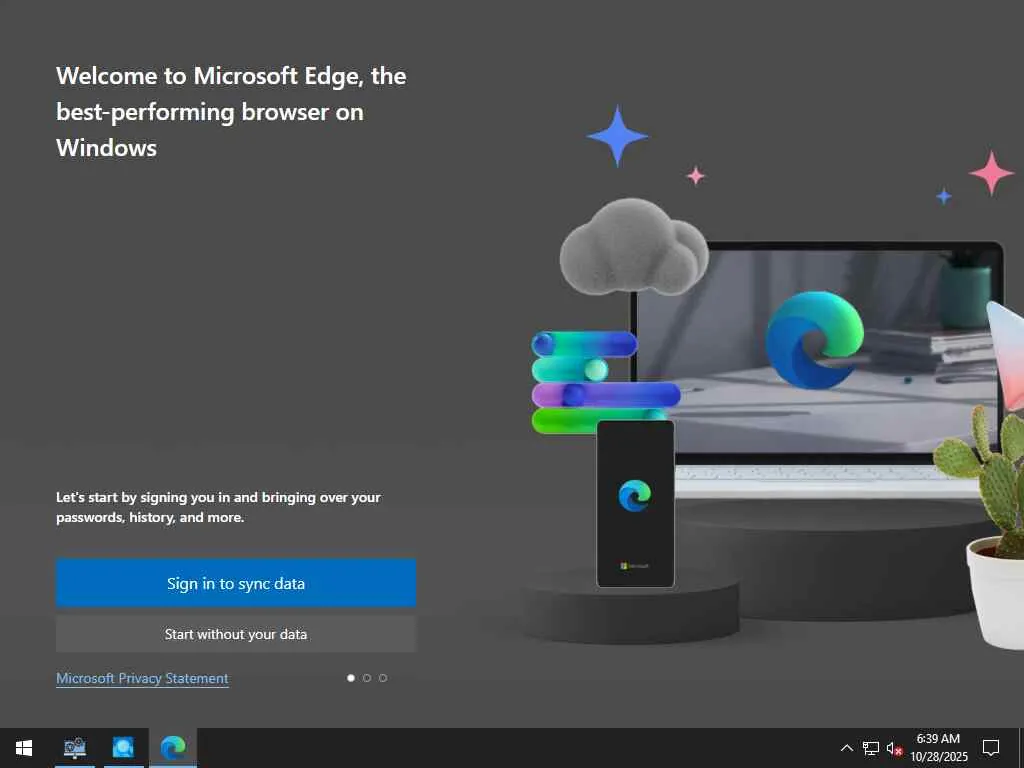The height and width of the screenshot is (768, 1024).
Task: Choose Start without your data
Action: 236,633
